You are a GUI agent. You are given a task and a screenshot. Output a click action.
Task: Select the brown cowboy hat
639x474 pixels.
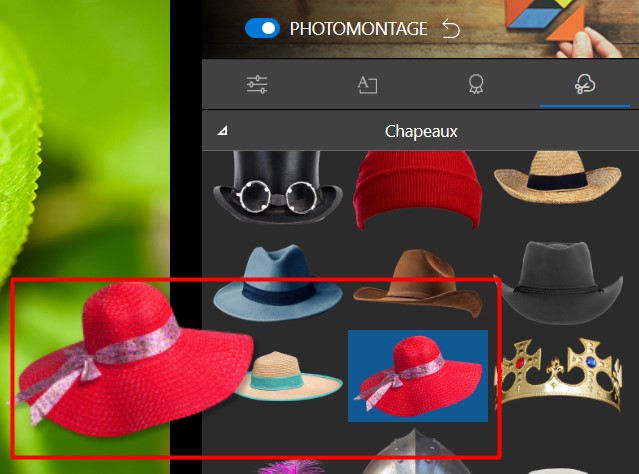[419, 283]
